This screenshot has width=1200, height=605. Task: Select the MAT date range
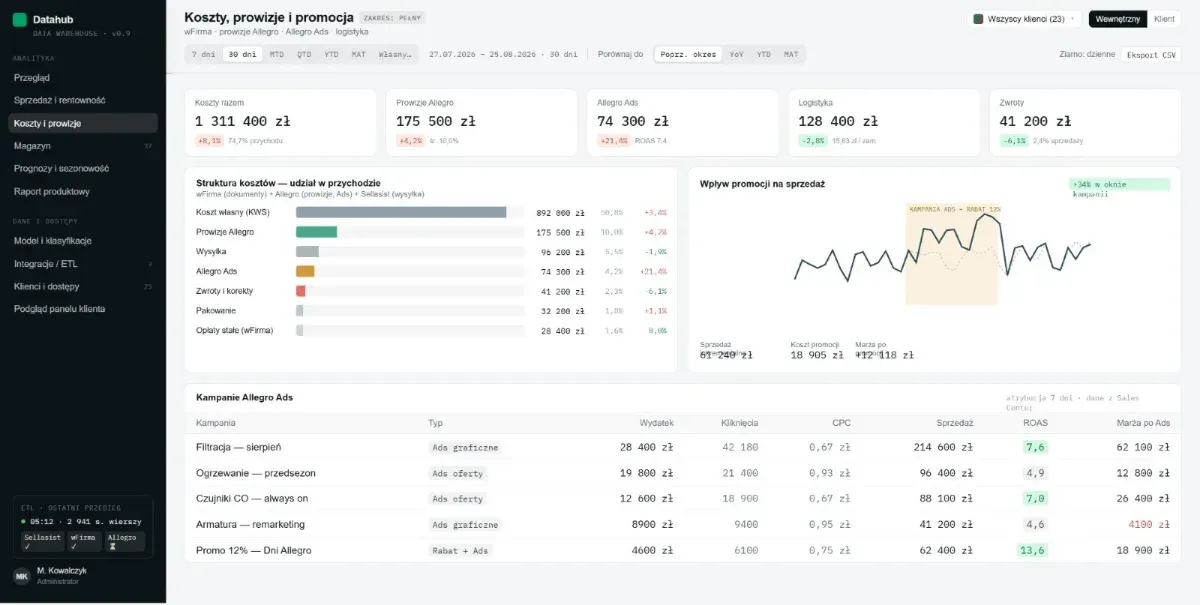coord(358,54)
